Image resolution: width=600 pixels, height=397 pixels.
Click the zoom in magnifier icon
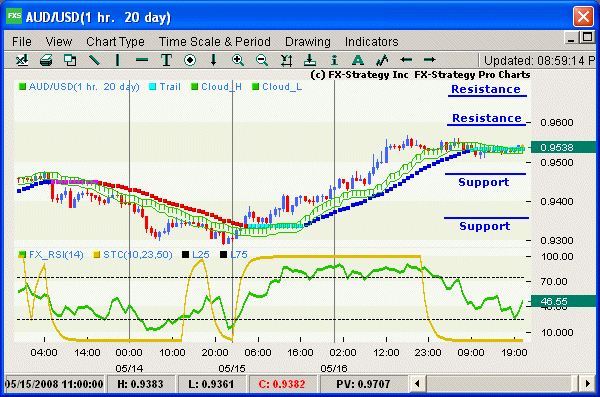[x=238, y=60]
